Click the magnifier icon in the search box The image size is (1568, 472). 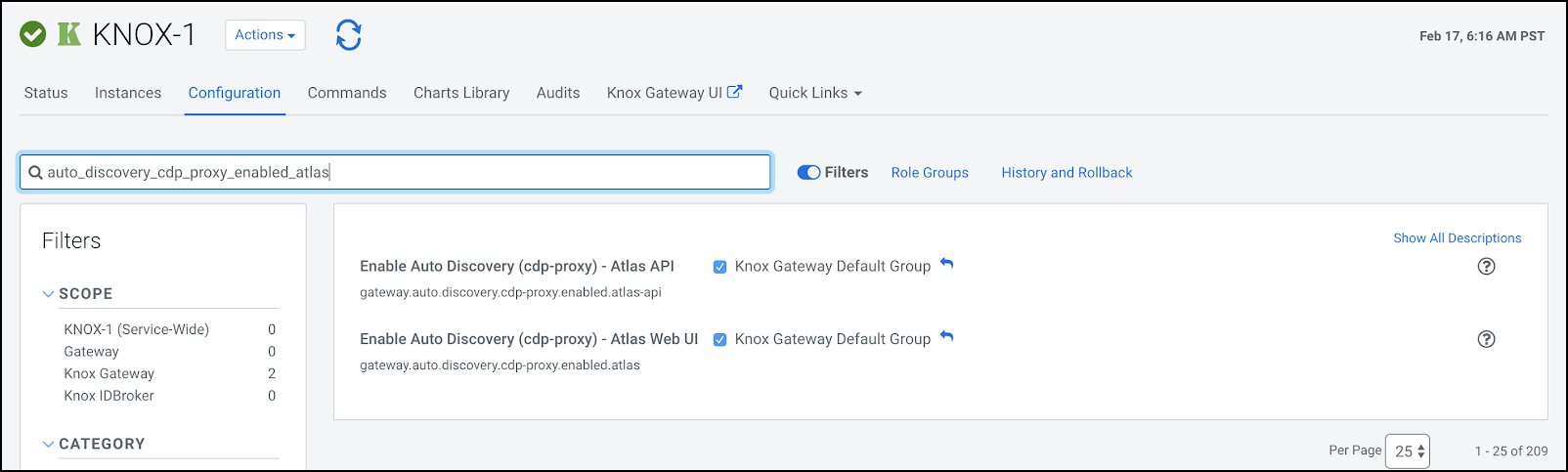click(x=35, y=173)
